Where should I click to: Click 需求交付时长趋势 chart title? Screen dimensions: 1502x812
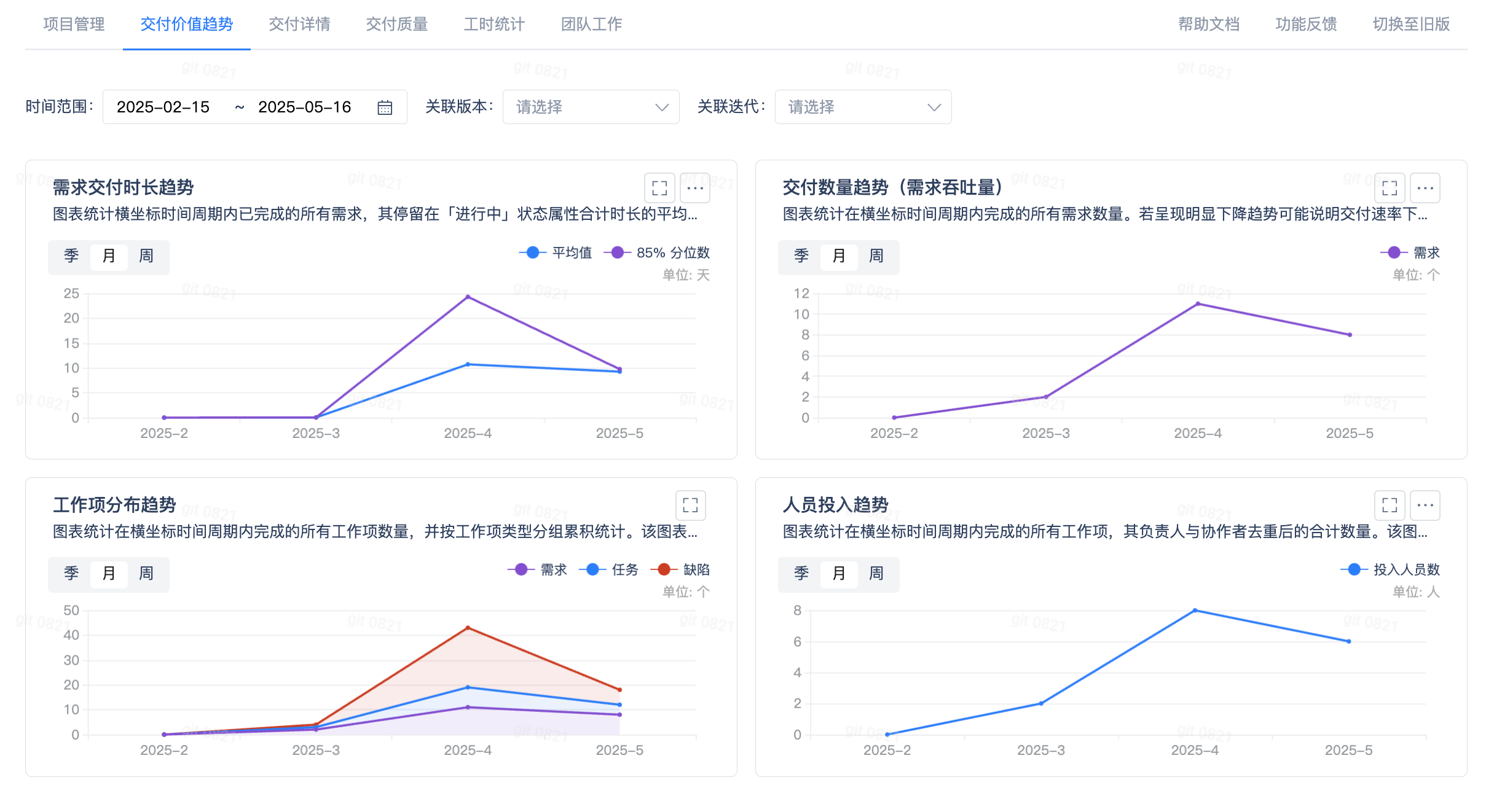point(123,187)
